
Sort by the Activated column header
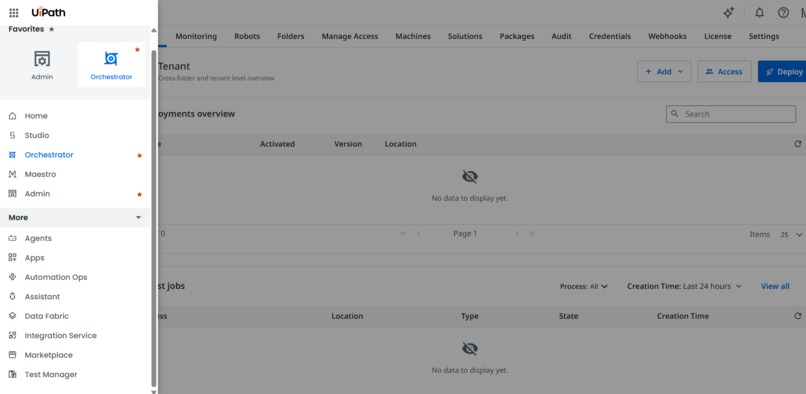coord(277,144)
